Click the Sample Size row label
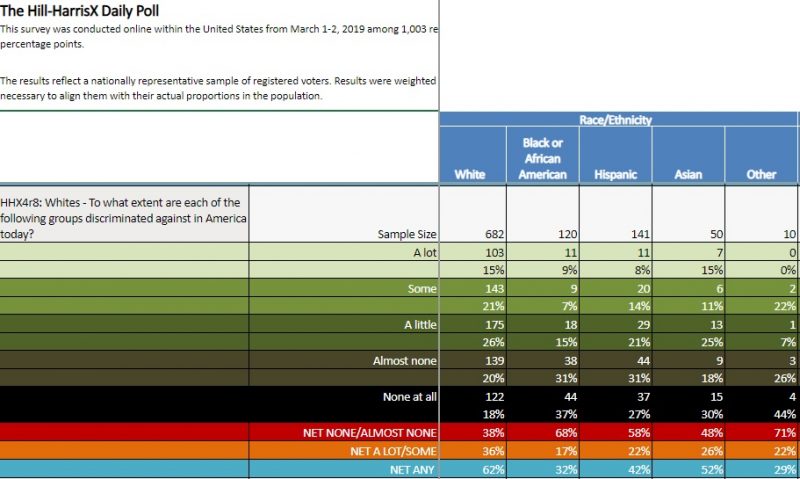 coord(407,234)
